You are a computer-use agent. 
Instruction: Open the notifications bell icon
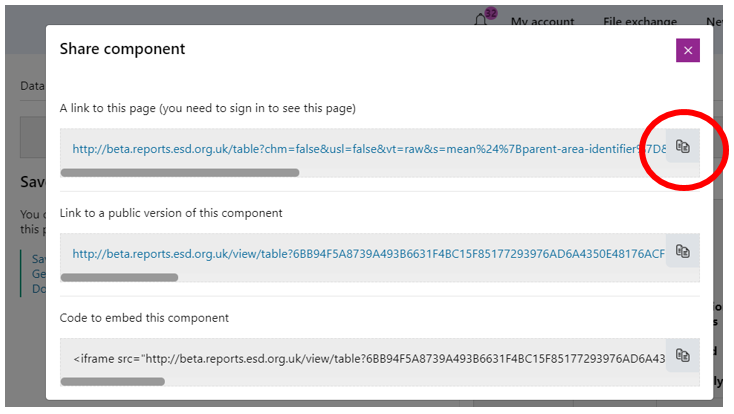click(x=480, y=20)
